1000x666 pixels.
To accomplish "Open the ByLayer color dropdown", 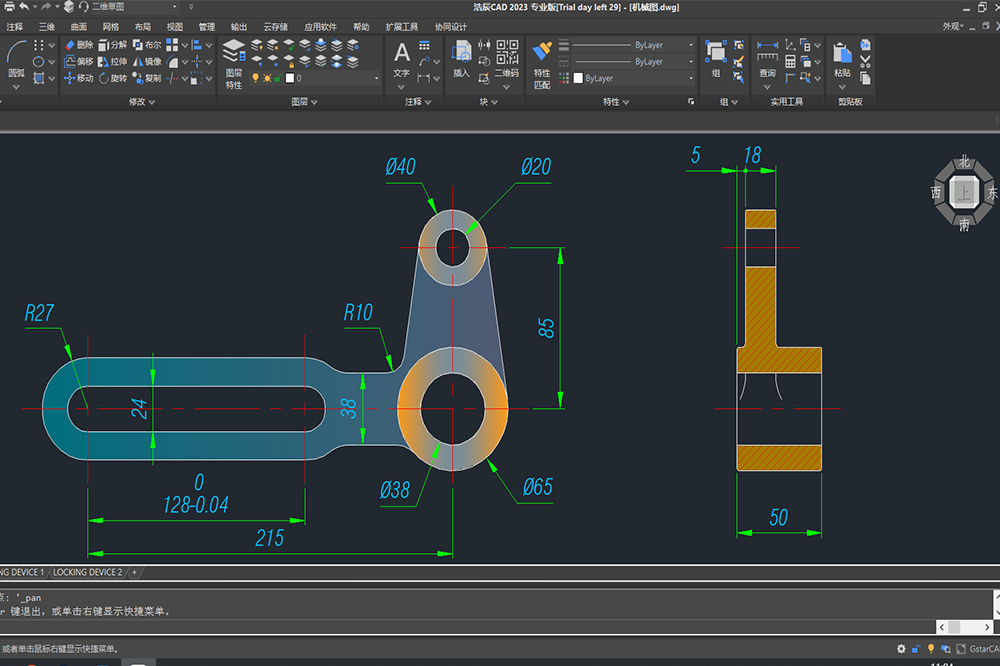I will [689, 78].
